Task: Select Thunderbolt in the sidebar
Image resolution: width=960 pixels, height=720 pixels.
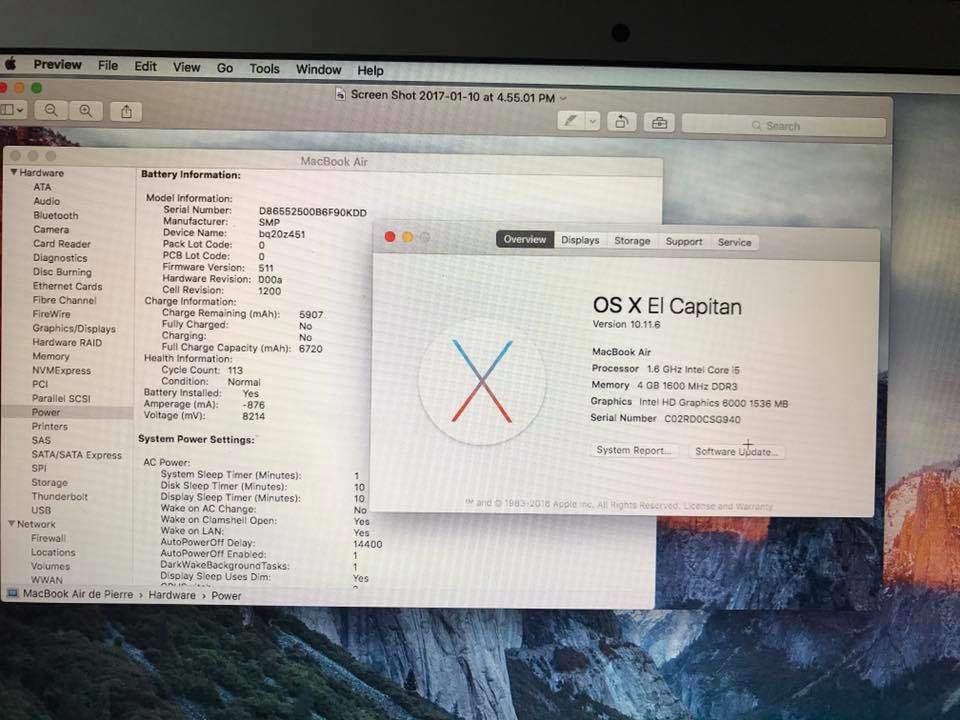Action: click(x=59, y=497)
